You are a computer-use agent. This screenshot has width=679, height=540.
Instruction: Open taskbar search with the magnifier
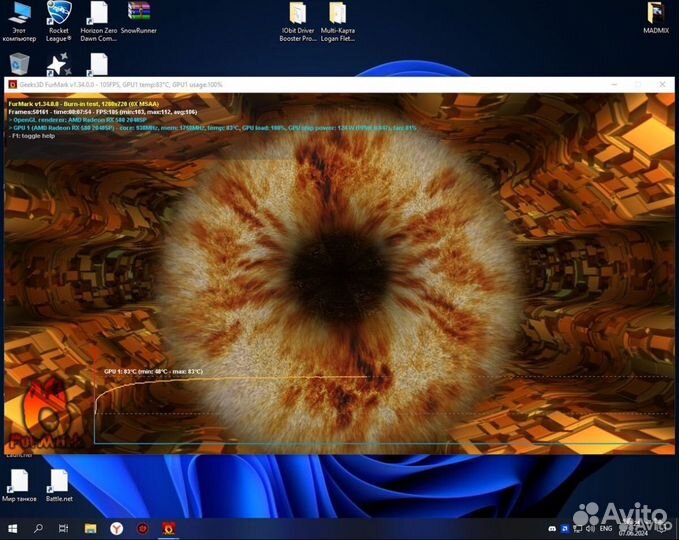pyautogui.click(x=39, y=527)
